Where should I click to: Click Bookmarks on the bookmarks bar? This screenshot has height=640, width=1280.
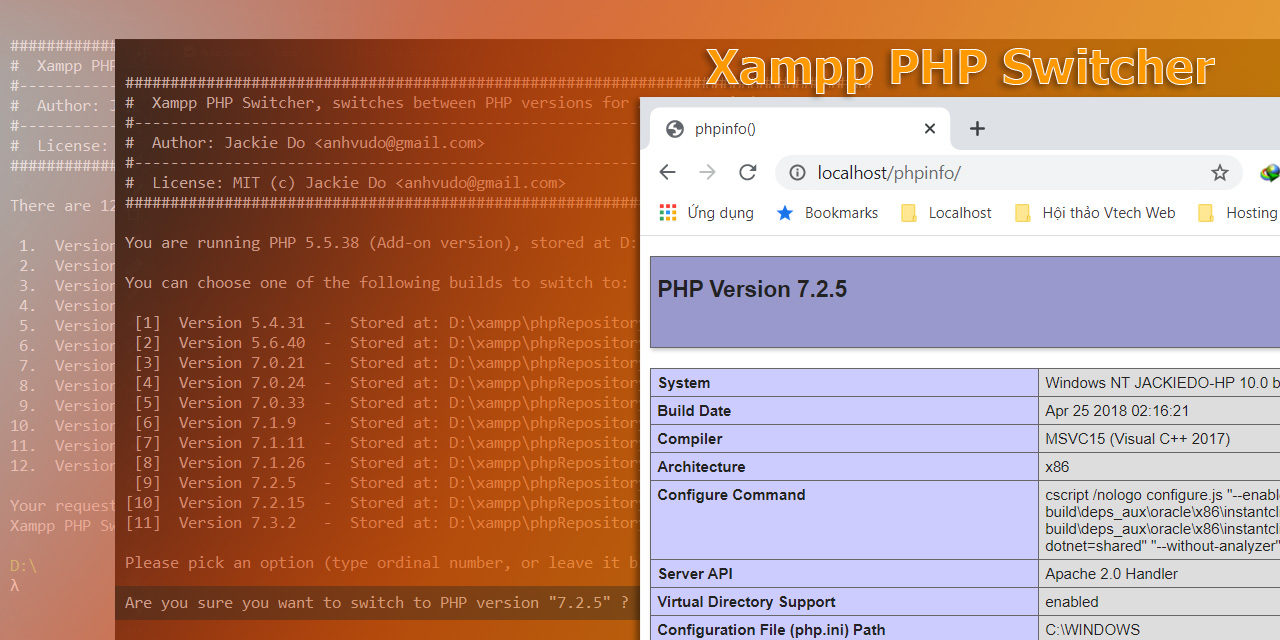point(841,212)
